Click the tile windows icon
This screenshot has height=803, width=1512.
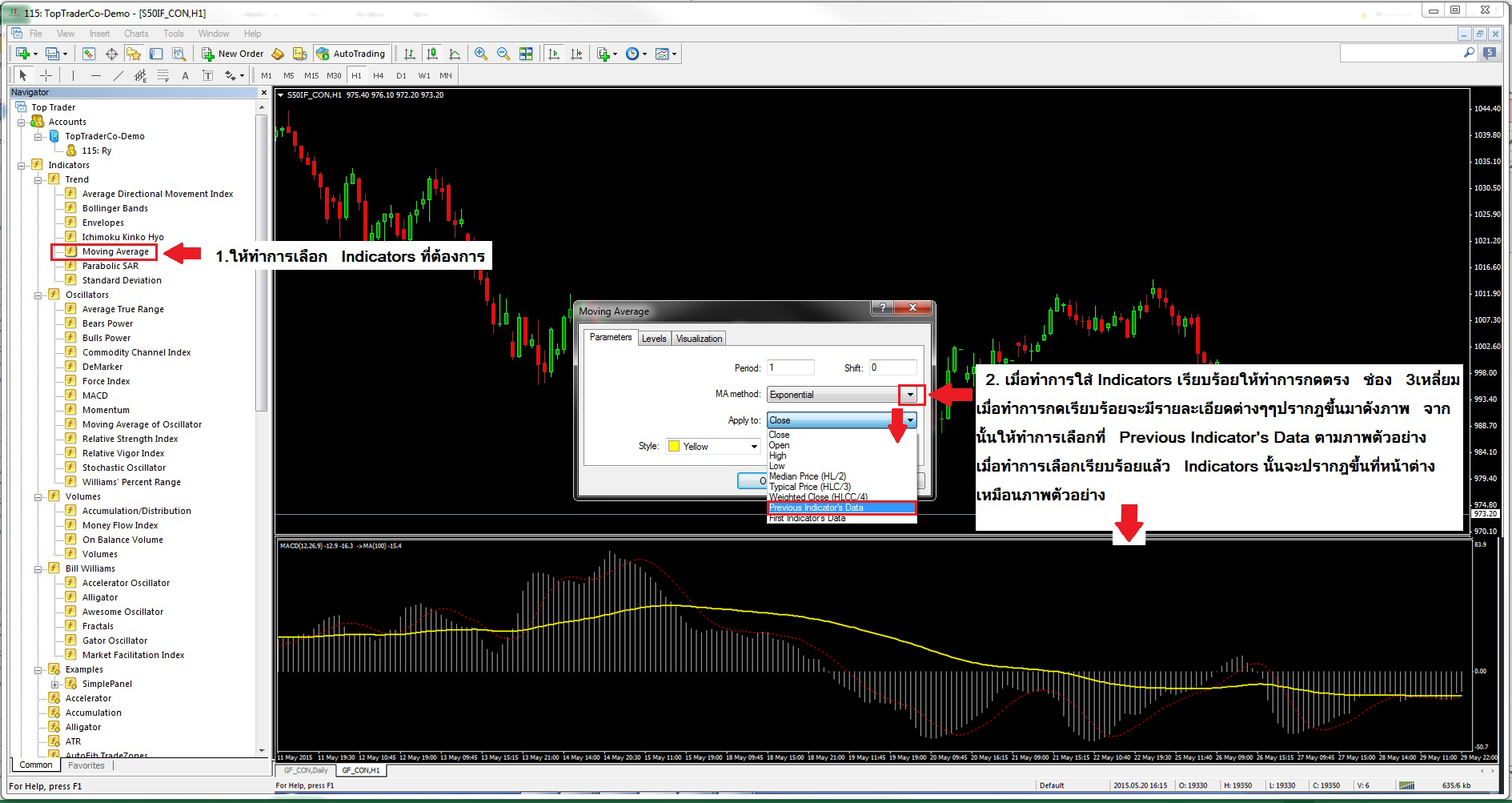526,54
